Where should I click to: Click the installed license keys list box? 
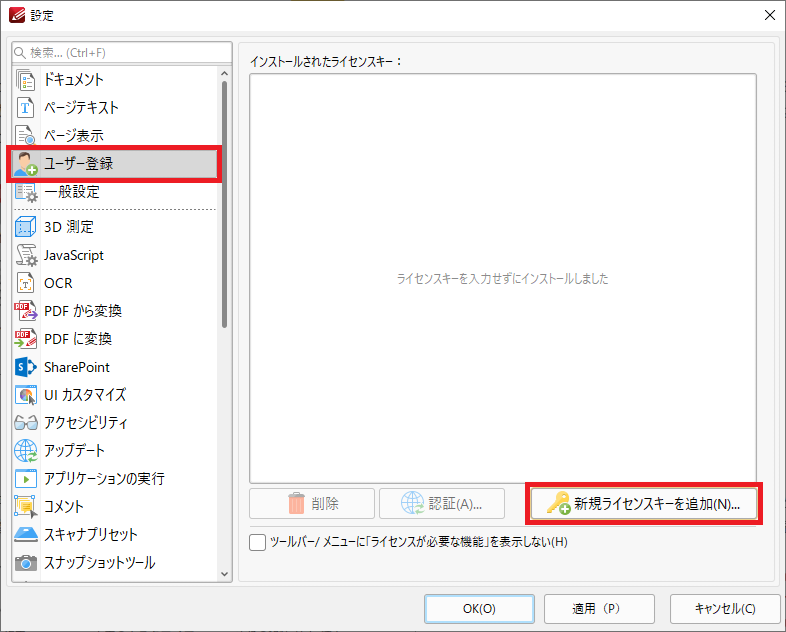503,278
